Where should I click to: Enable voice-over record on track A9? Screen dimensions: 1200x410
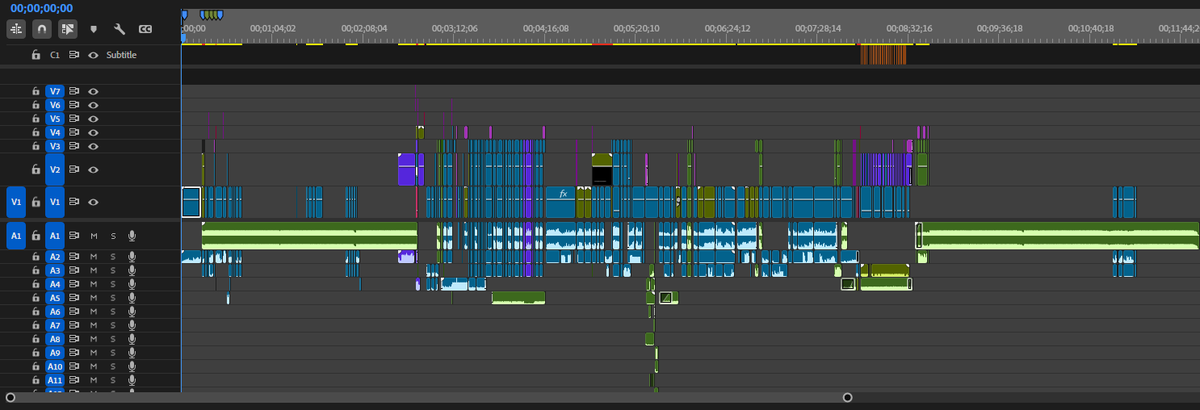point(131,353)
